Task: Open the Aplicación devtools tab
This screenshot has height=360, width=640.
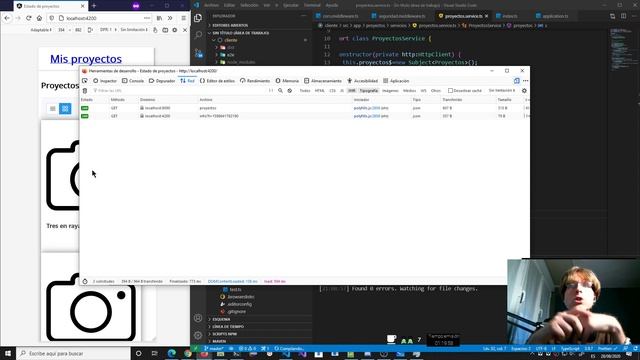Action: pos(396,81)
